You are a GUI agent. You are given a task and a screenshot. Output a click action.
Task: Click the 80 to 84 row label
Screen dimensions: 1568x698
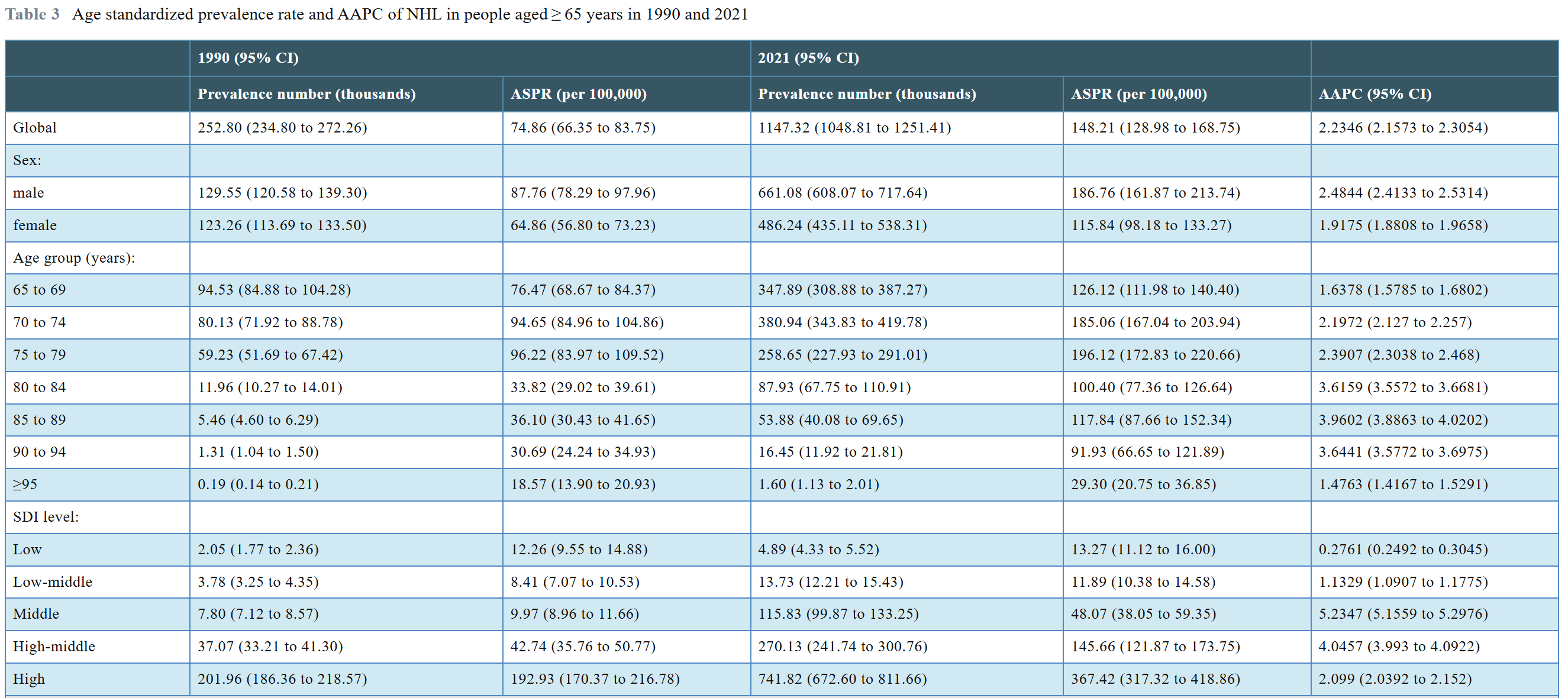(40, 387)
